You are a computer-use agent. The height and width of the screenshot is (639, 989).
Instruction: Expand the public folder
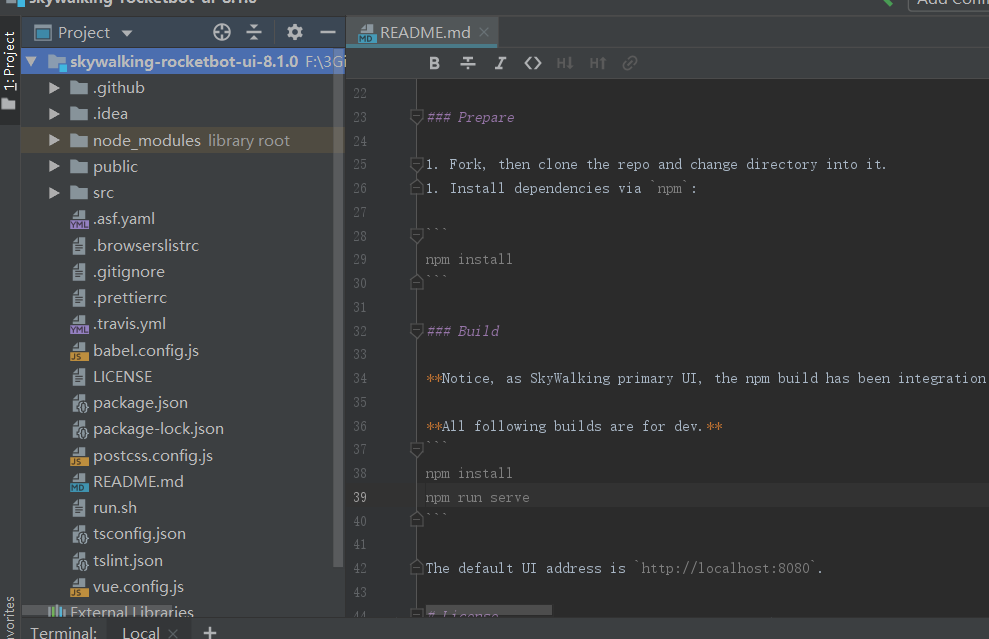[54, 167]
